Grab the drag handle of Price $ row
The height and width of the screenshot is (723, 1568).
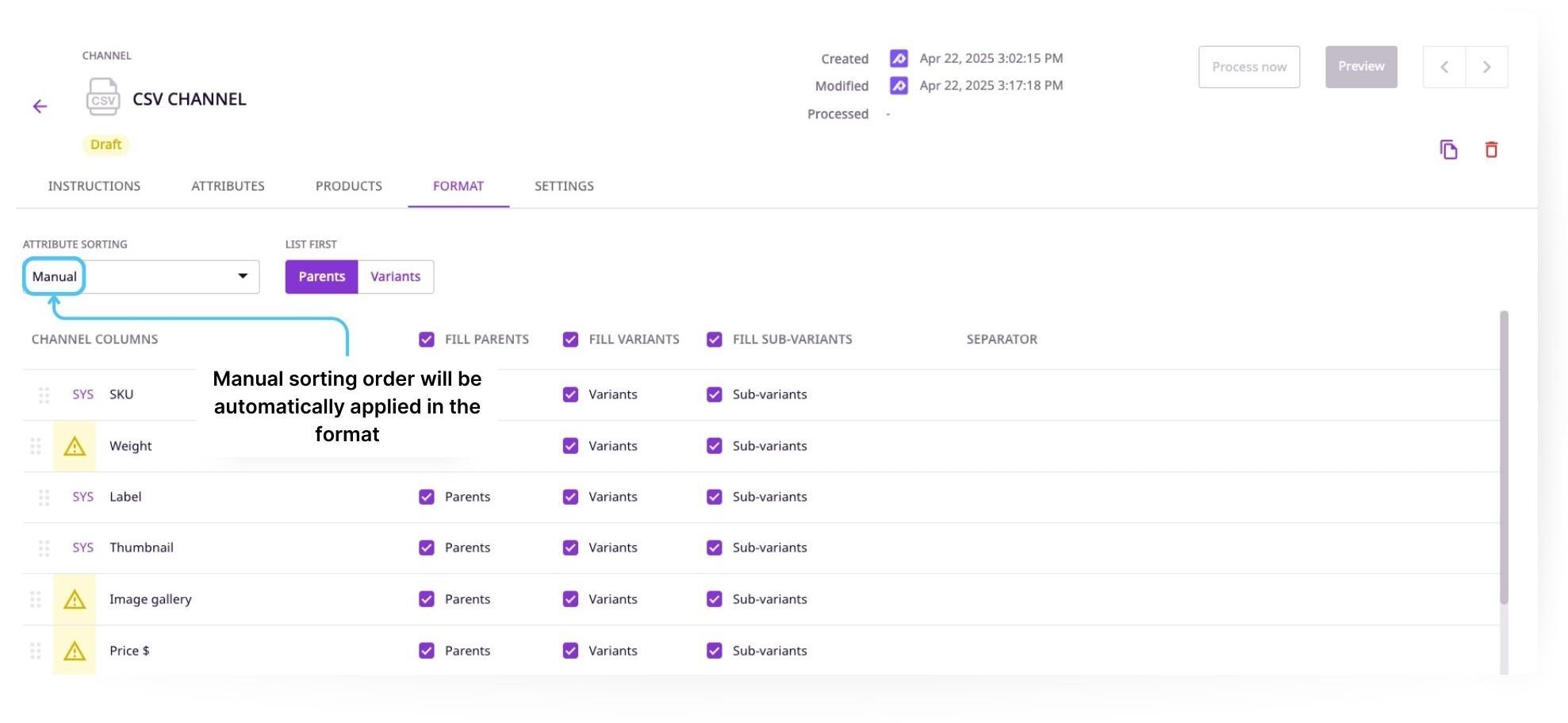pos(35,651)
